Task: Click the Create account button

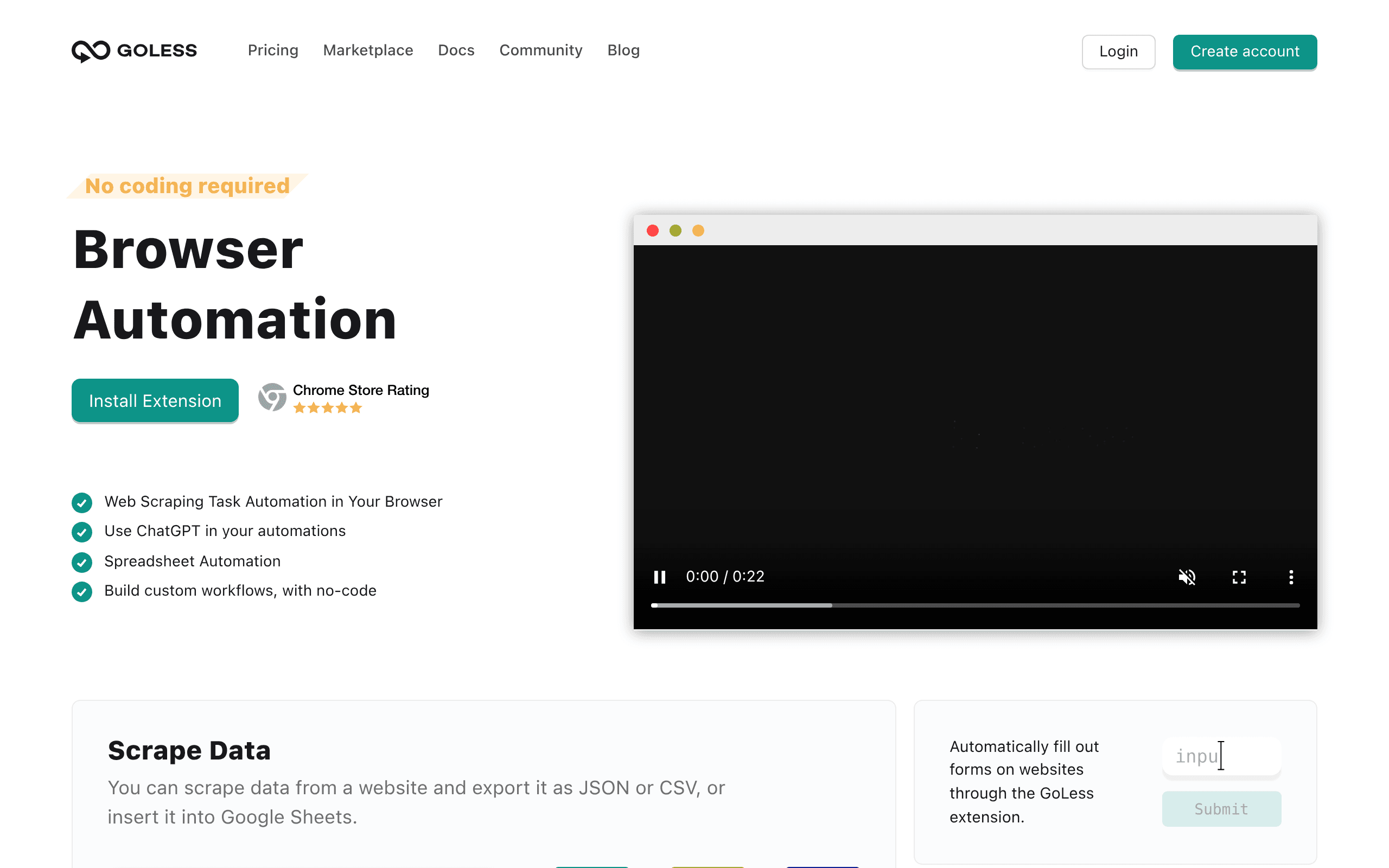Action: [x=1244, y=52]
